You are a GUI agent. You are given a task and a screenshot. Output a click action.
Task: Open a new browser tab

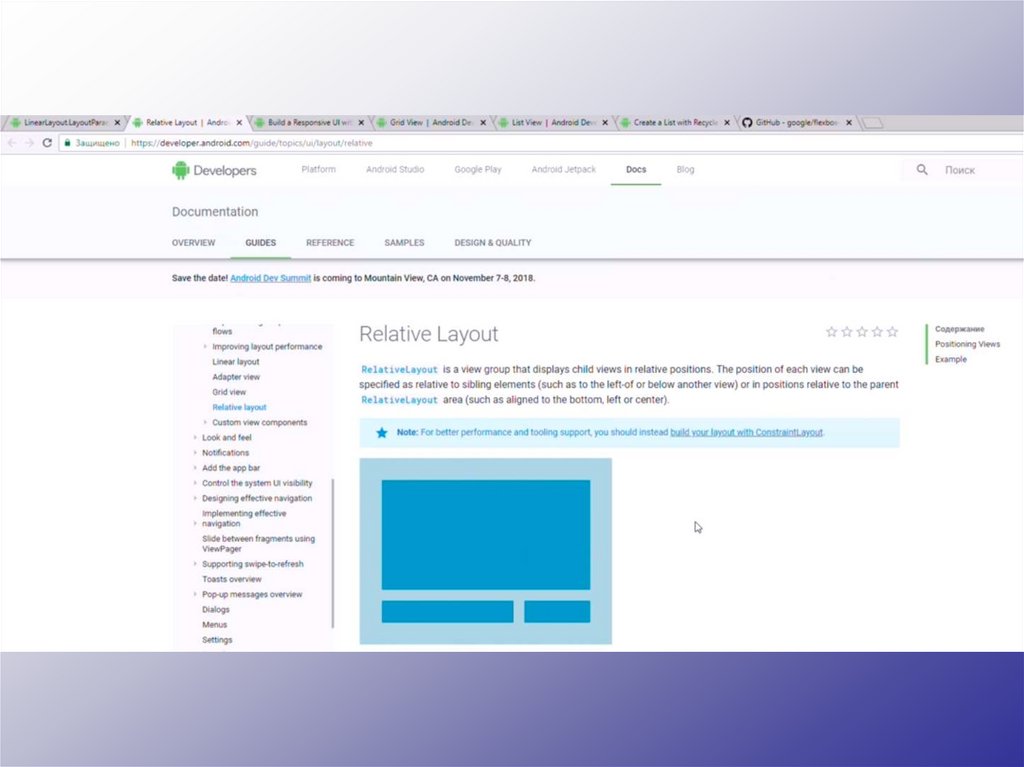872,123
